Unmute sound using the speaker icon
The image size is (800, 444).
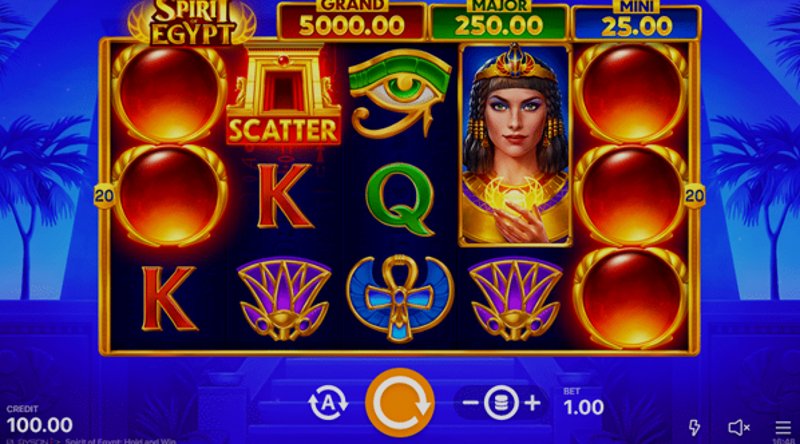[738, 428]
